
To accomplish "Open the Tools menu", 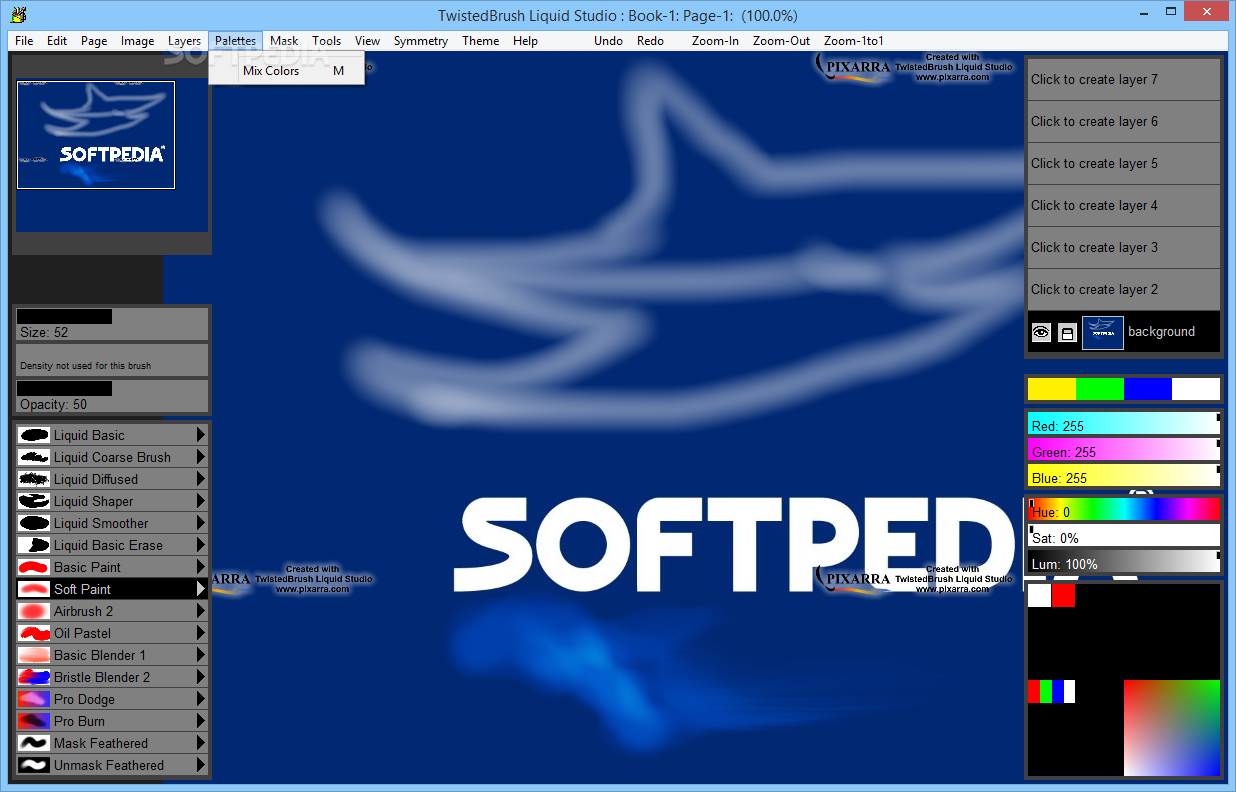I will coord(326,41).
